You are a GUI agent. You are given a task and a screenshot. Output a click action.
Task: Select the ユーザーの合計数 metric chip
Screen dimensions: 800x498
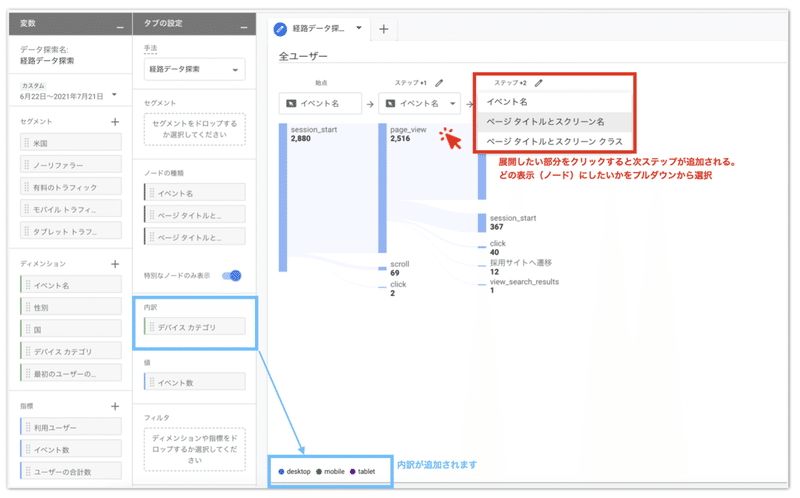click(71, 471)
